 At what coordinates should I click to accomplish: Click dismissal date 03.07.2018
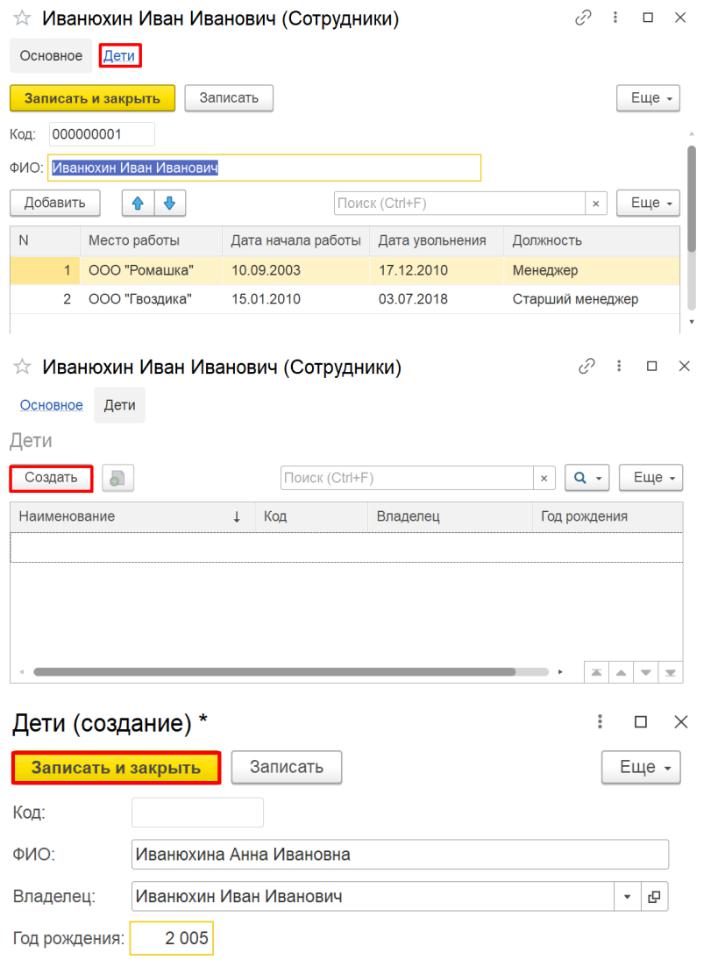click(x=413, y=299)
